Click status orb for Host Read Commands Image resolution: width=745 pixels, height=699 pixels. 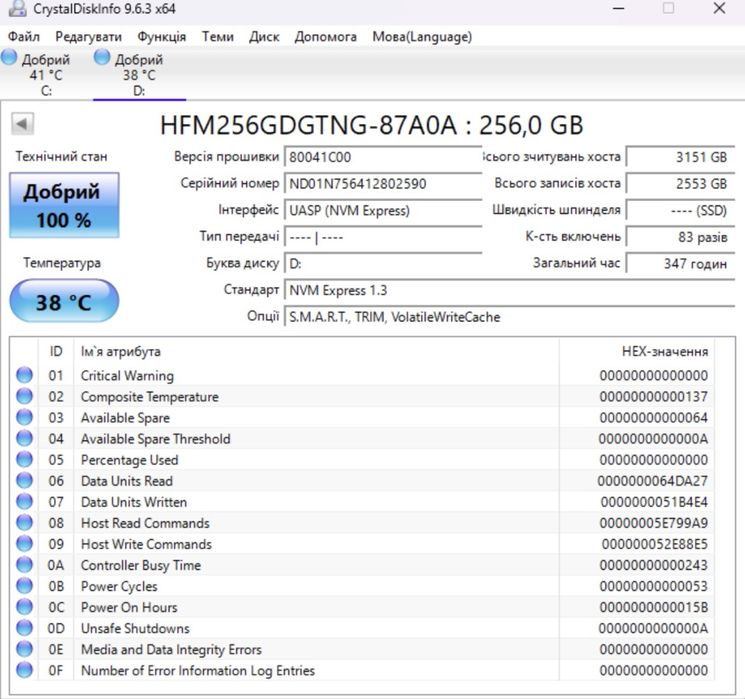pos(24,522)
